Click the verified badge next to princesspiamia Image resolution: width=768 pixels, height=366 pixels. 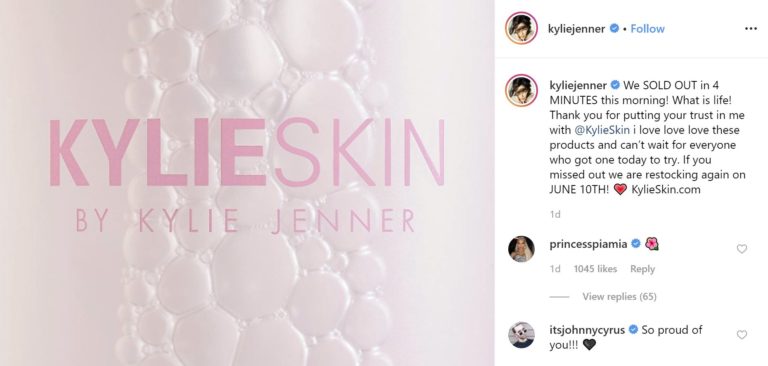coord(636,244)
